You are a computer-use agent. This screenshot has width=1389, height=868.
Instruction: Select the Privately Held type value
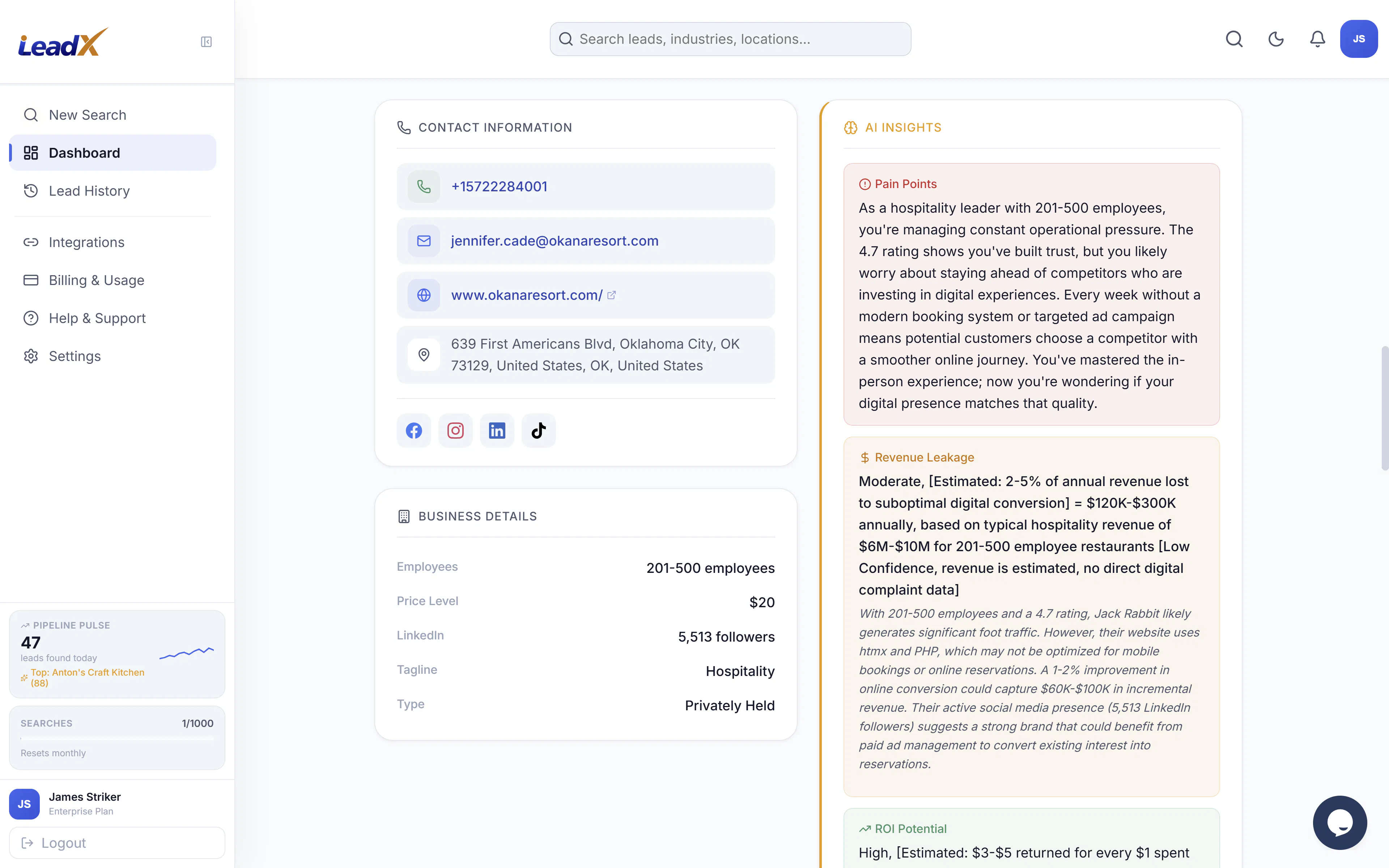click(730, 706)
